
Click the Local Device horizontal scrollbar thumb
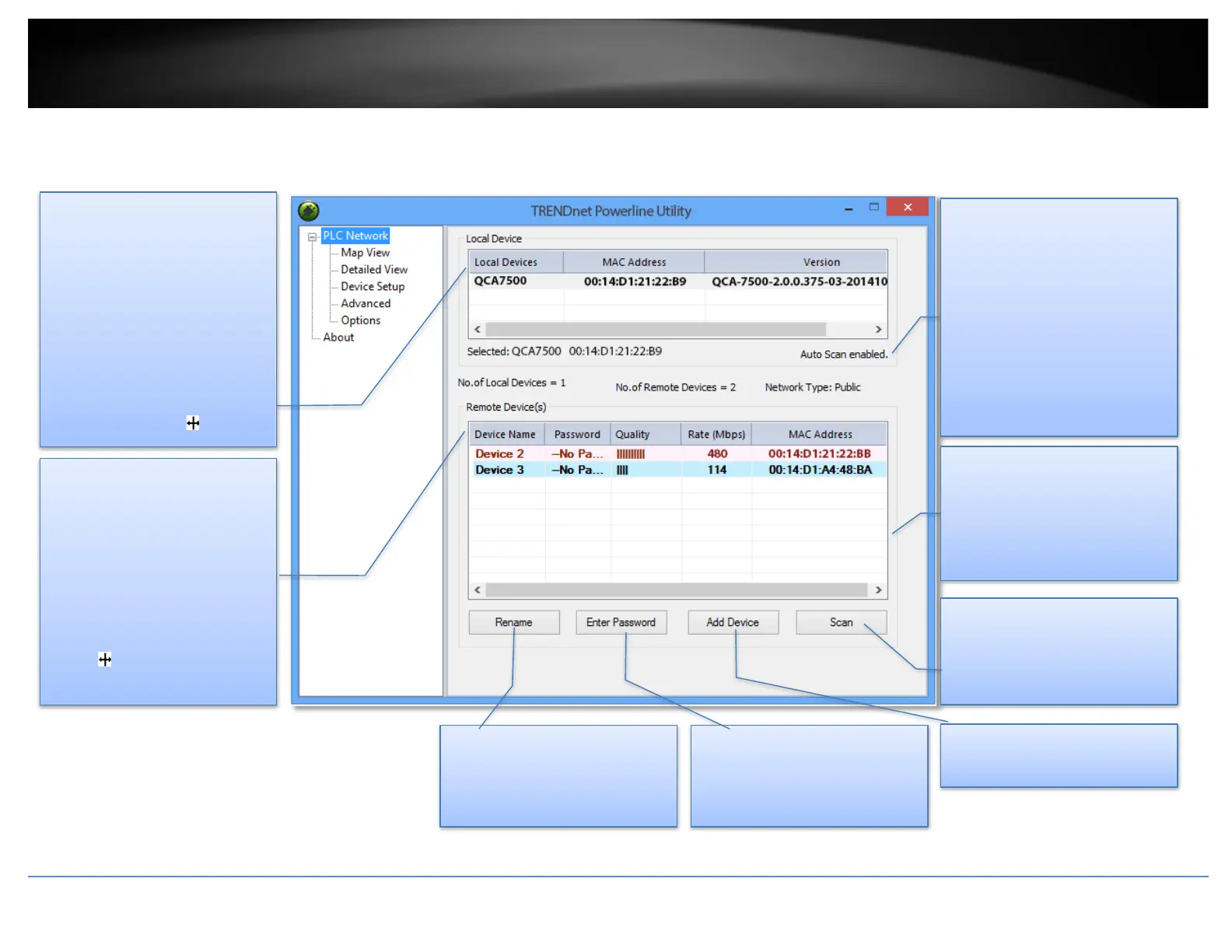656,330
